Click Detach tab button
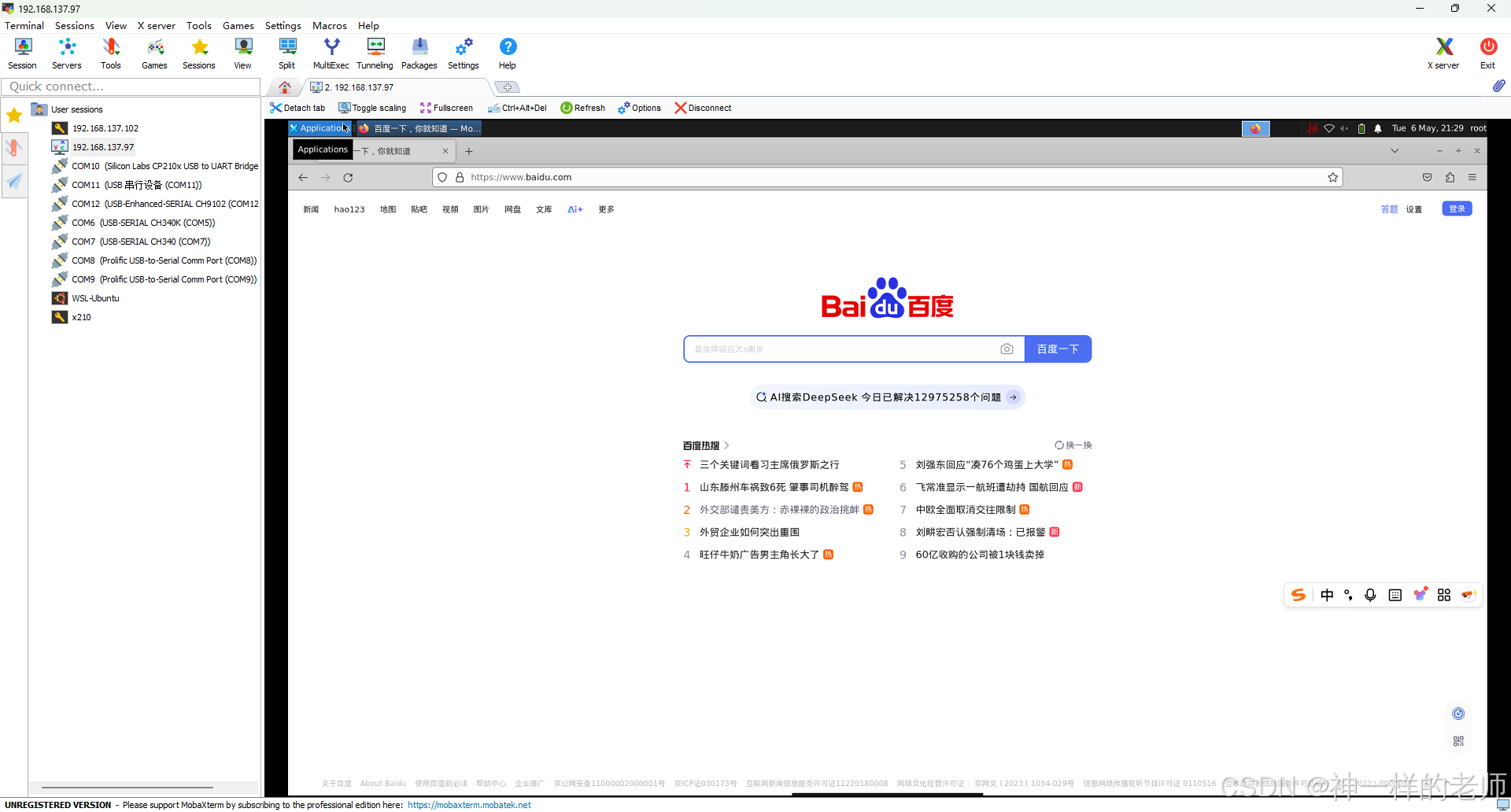 [297, 108]
